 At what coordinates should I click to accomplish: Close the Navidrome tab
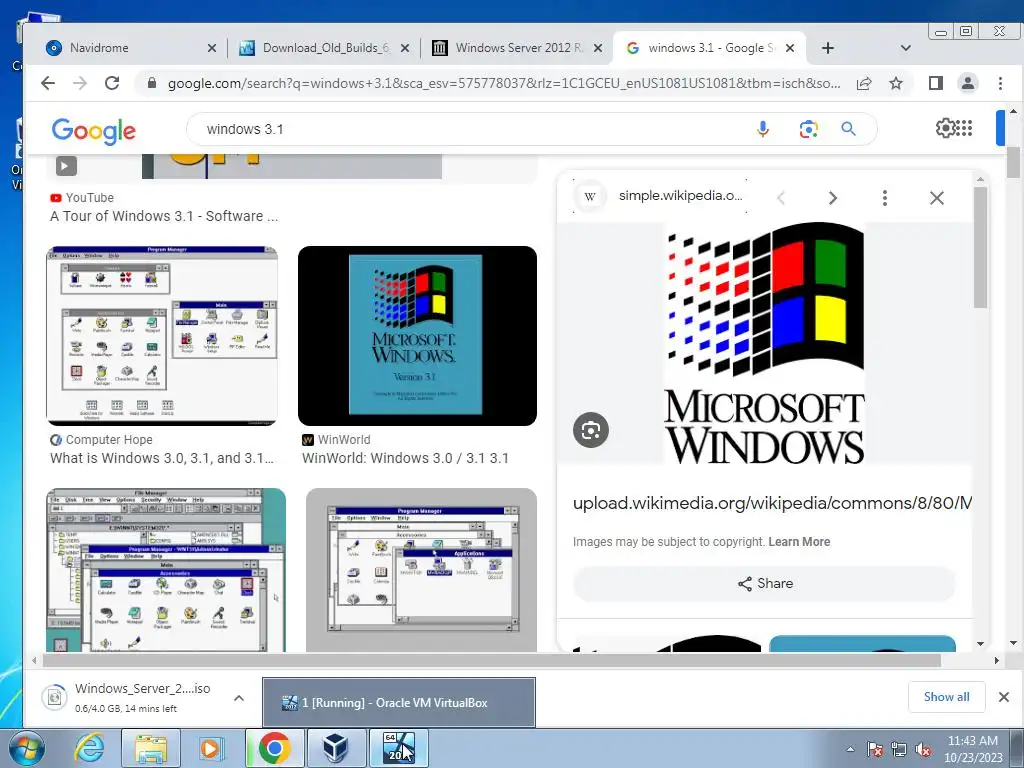coord(212,48)
